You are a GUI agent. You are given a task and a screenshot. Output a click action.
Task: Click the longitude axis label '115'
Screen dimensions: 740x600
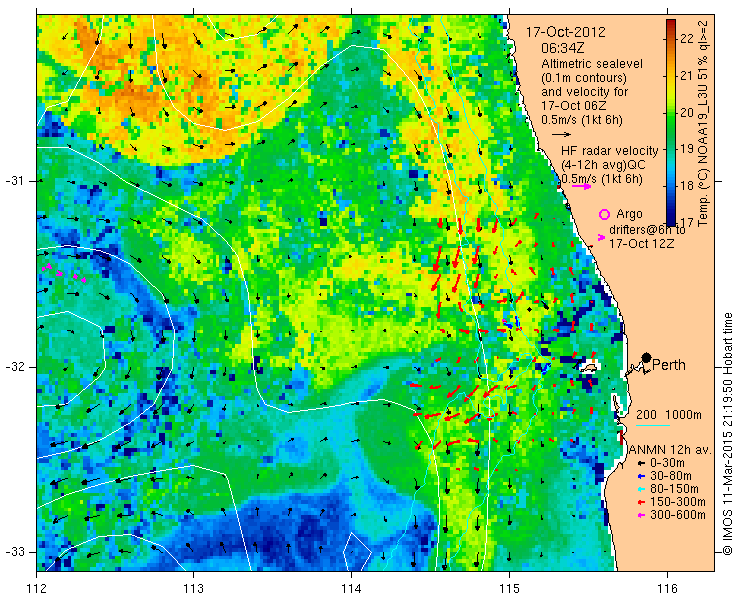click(509, 589)
